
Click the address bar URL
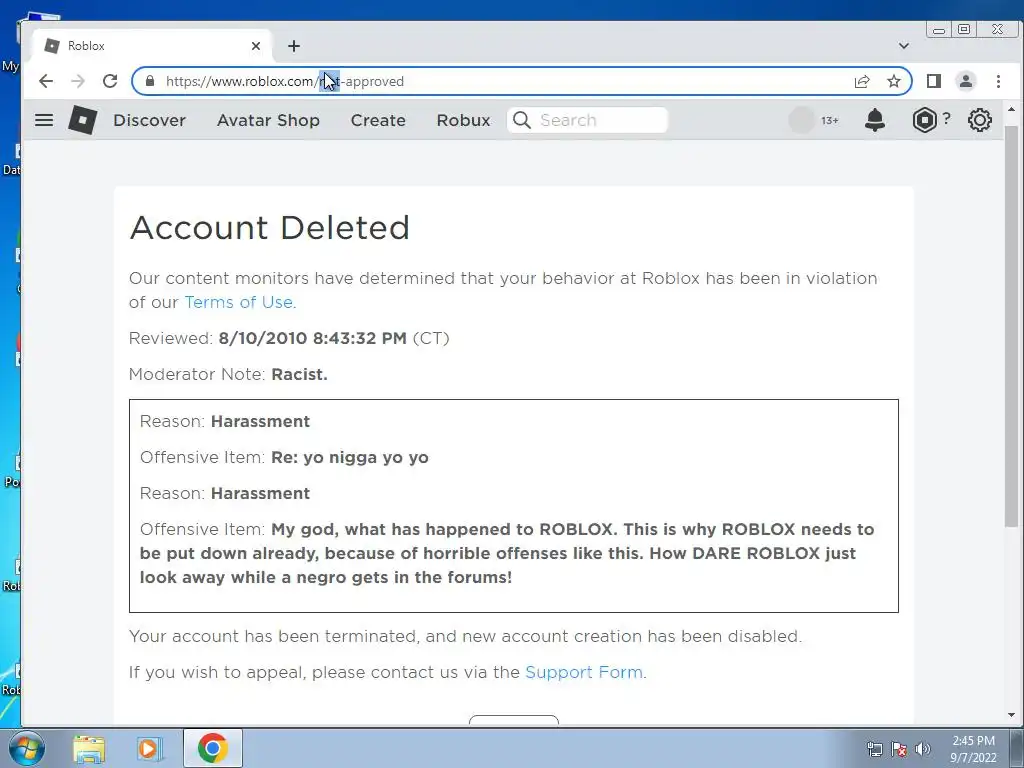[x=285, y=82]
